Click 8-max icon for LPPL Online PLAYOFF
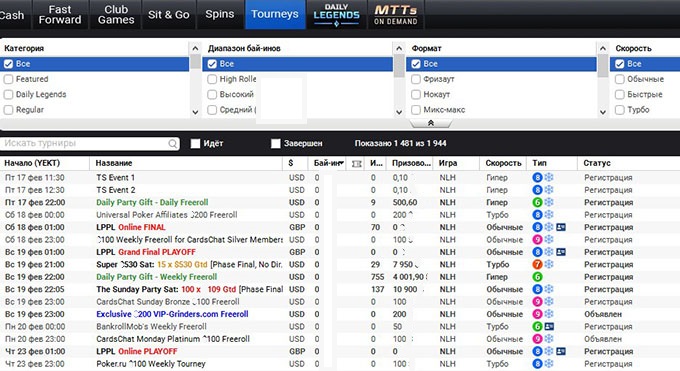The height and width of the screenshot is (371, 680). 537,351
